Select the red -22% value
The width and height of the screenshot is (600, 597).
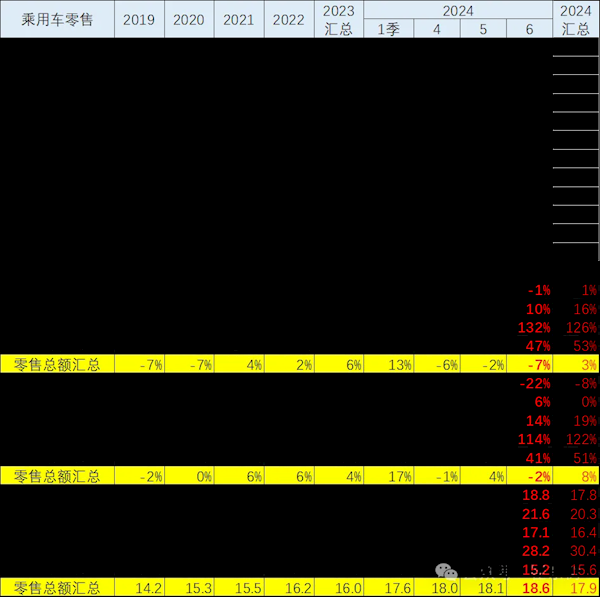click(535, 383)
